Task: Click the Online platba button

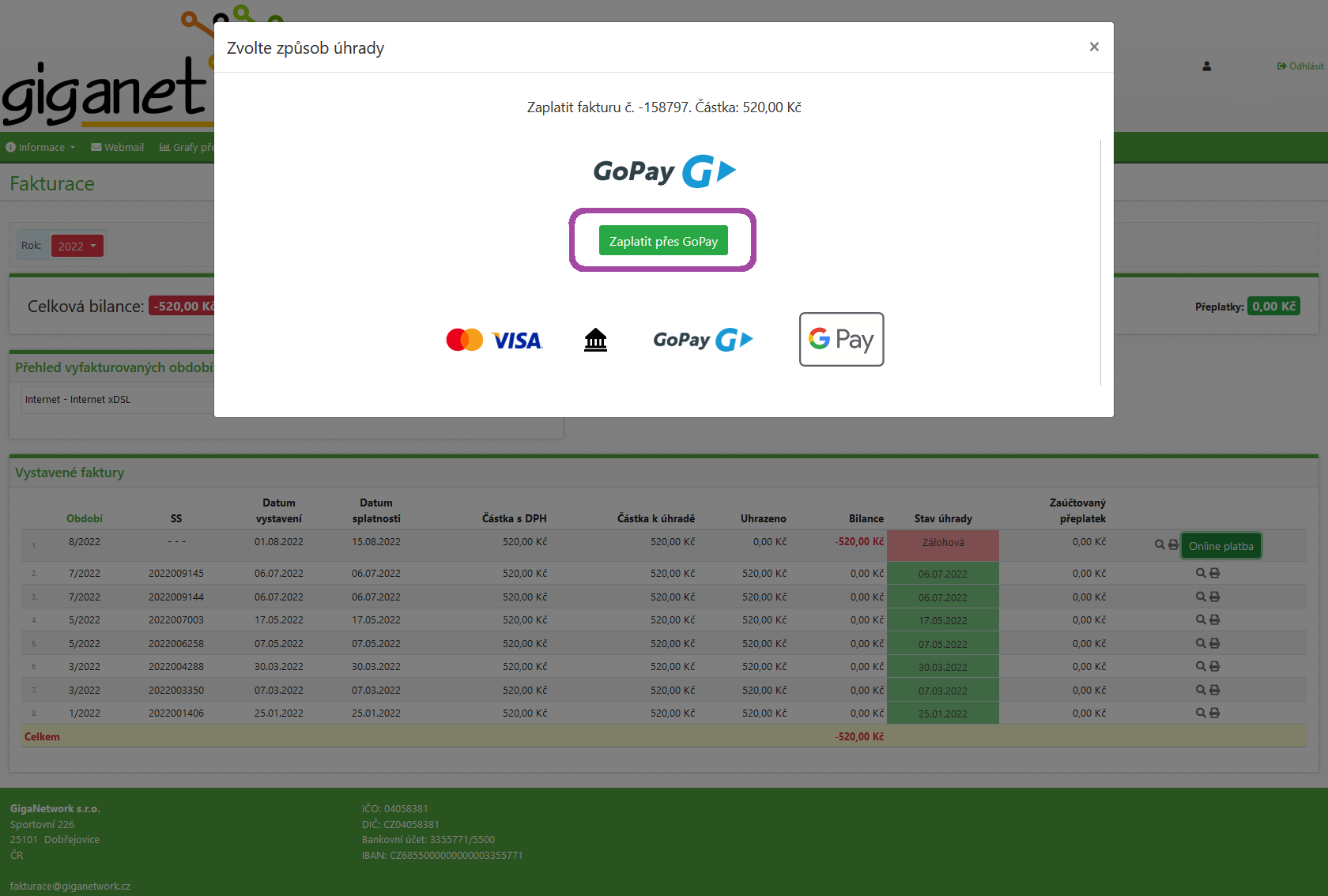Action: (1220, 546)
